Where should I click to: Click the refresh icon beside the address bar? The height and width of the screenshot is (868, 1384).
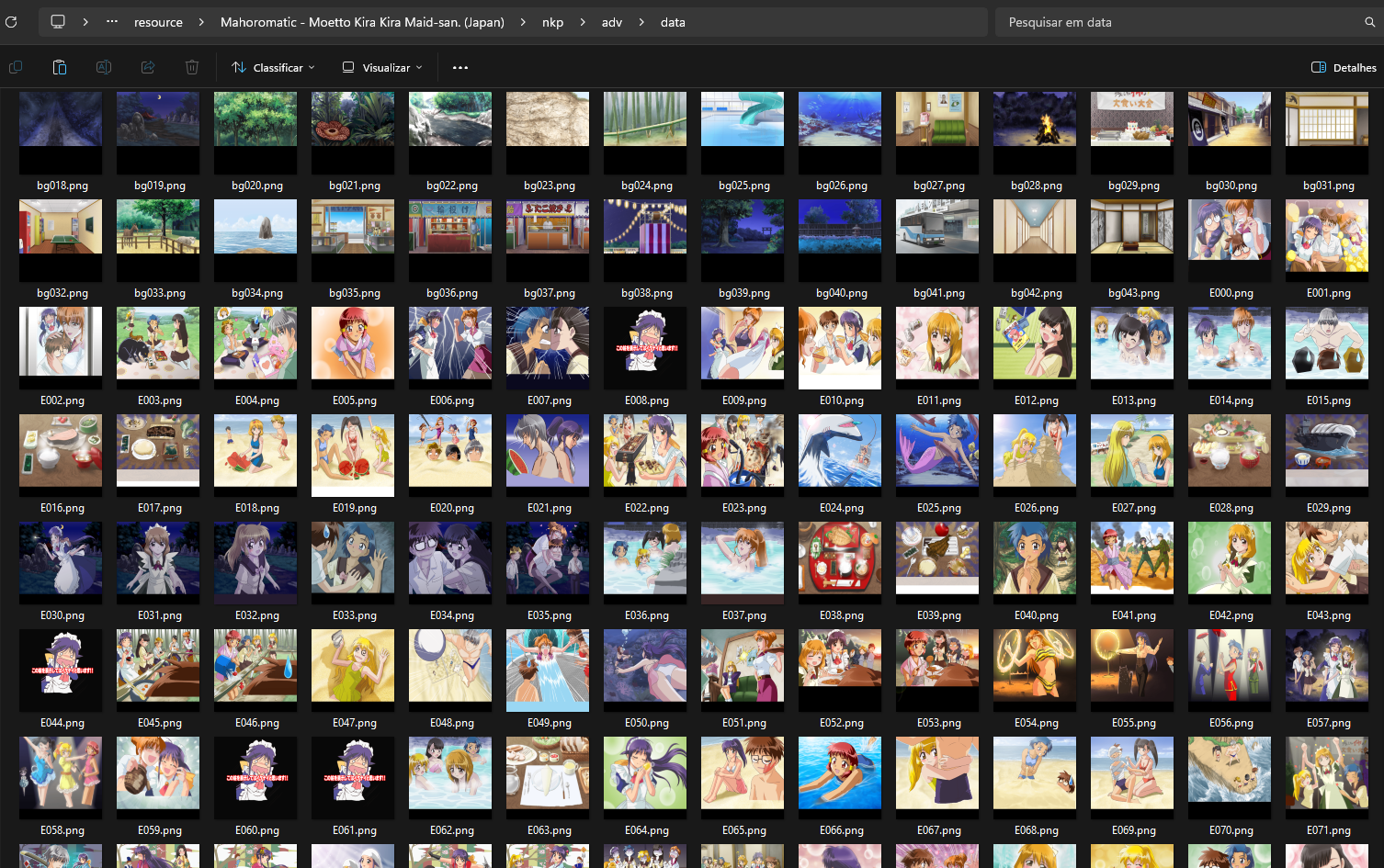coord(11,22)
